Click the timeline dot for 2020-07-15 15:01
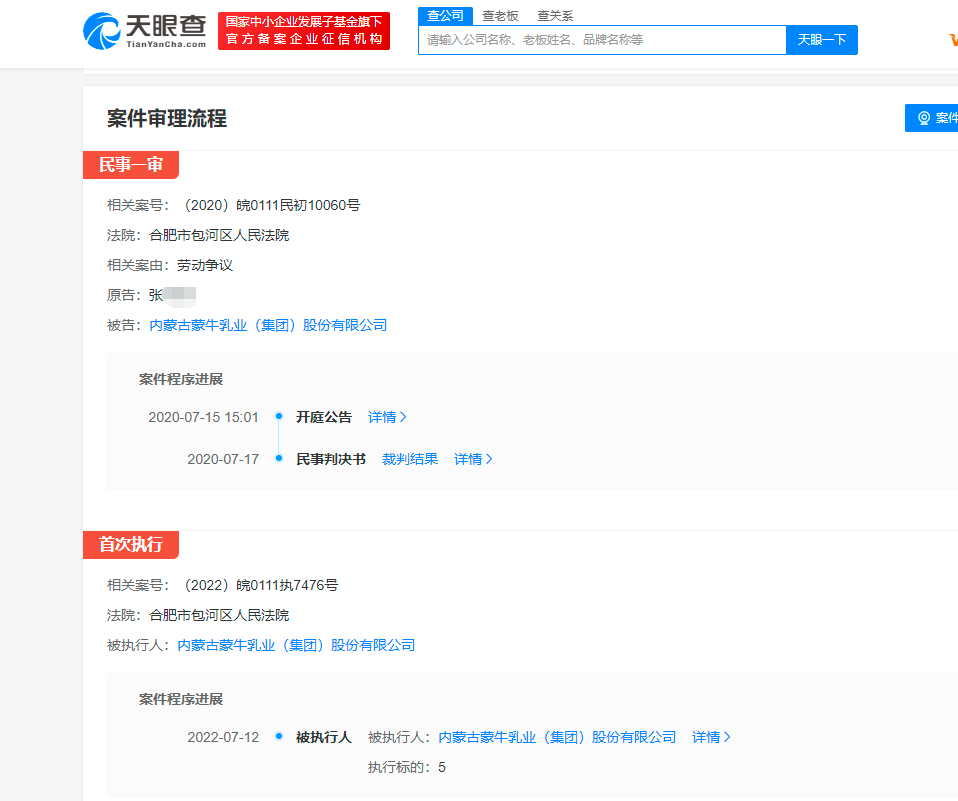 279,417
